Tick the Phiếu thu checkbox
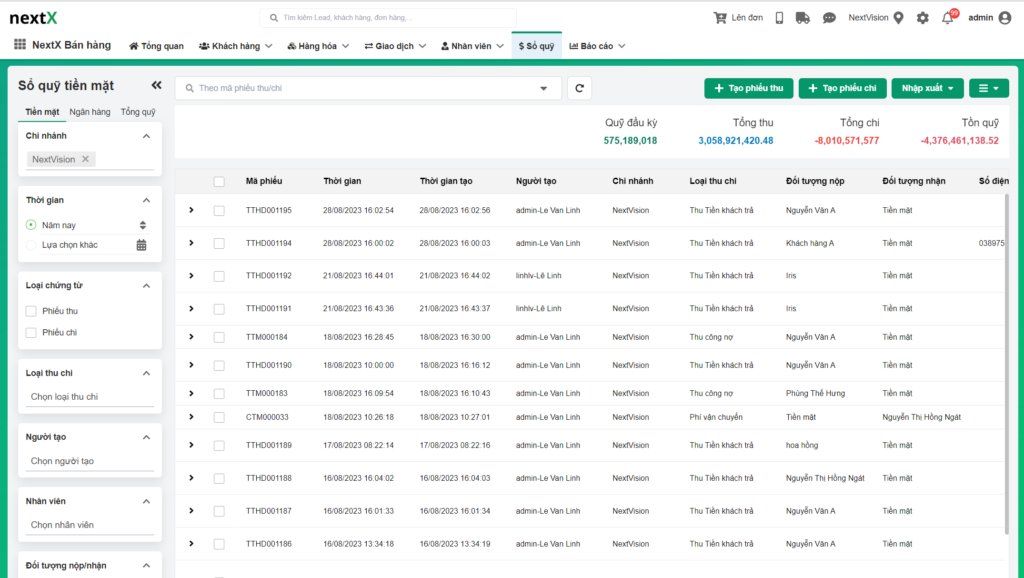 pos(31,311)
